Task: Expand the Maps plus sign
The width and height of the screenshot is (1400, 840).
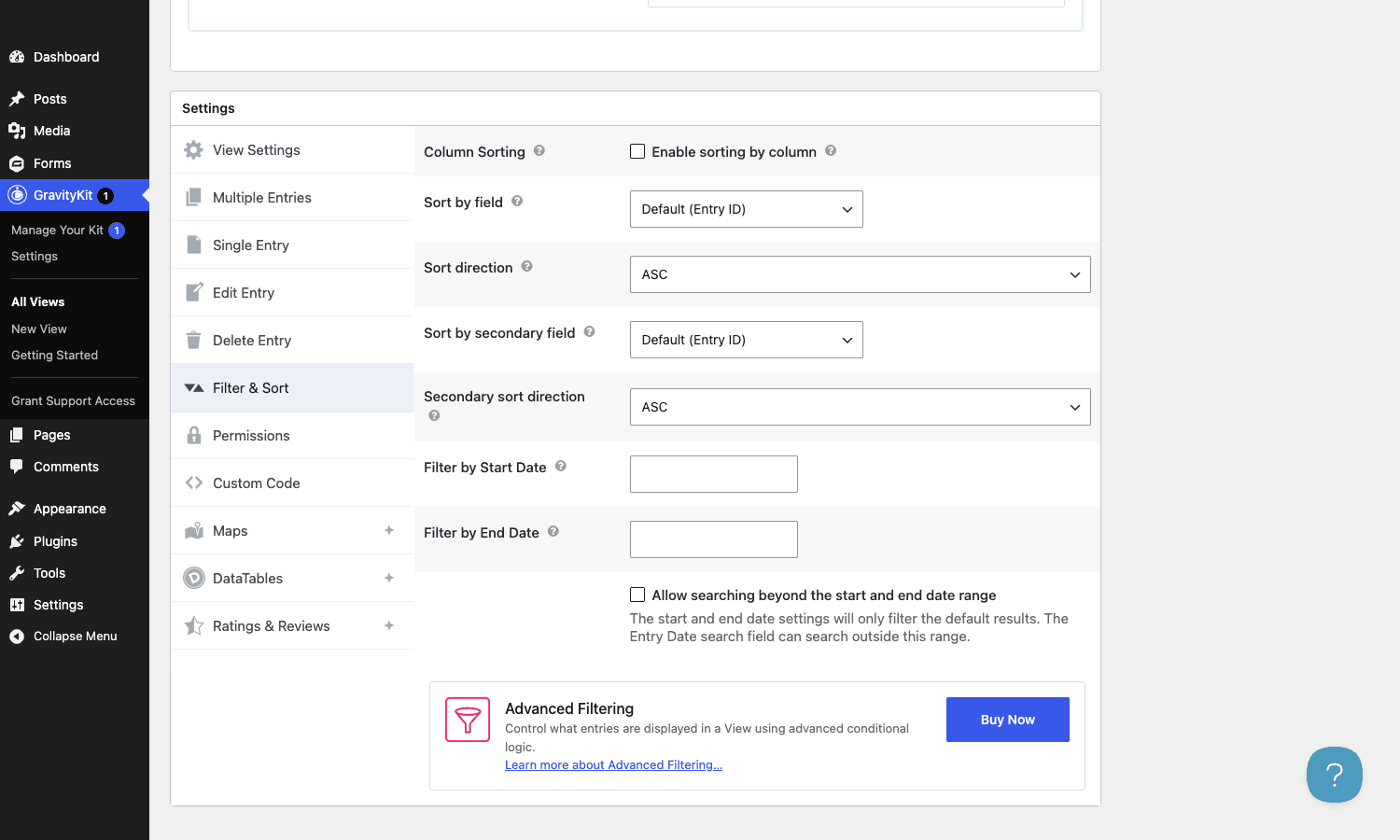Action: coord(389,530)
